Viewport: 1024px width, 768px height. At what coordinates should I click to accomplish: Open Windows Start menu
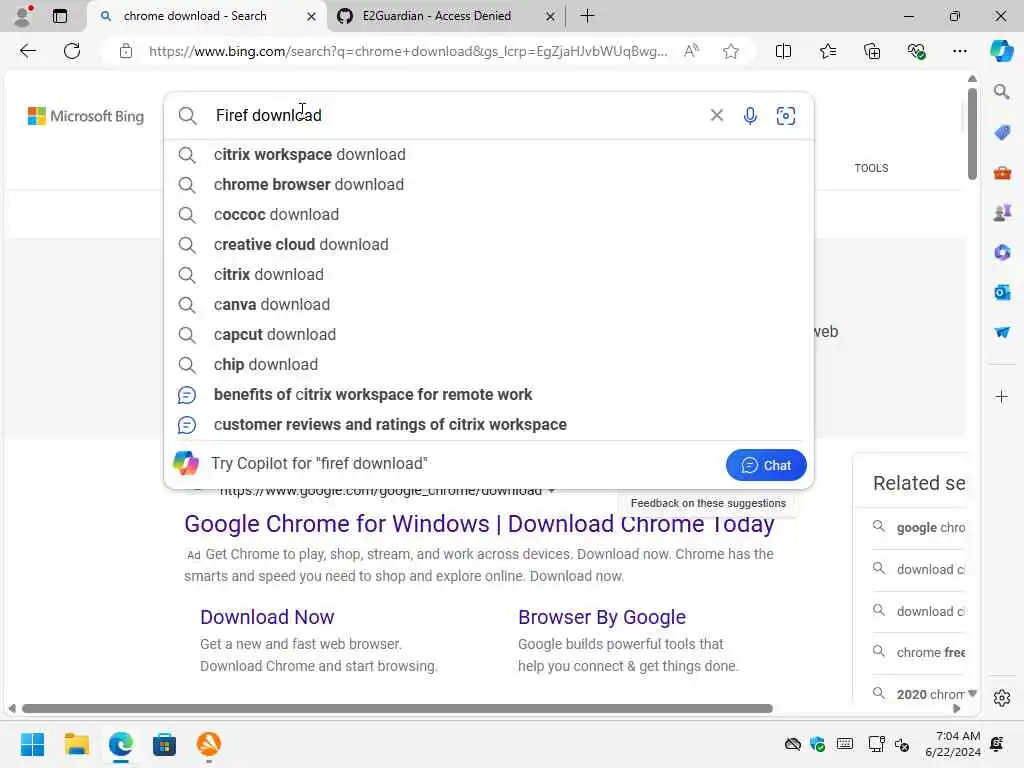coord(32,744)
